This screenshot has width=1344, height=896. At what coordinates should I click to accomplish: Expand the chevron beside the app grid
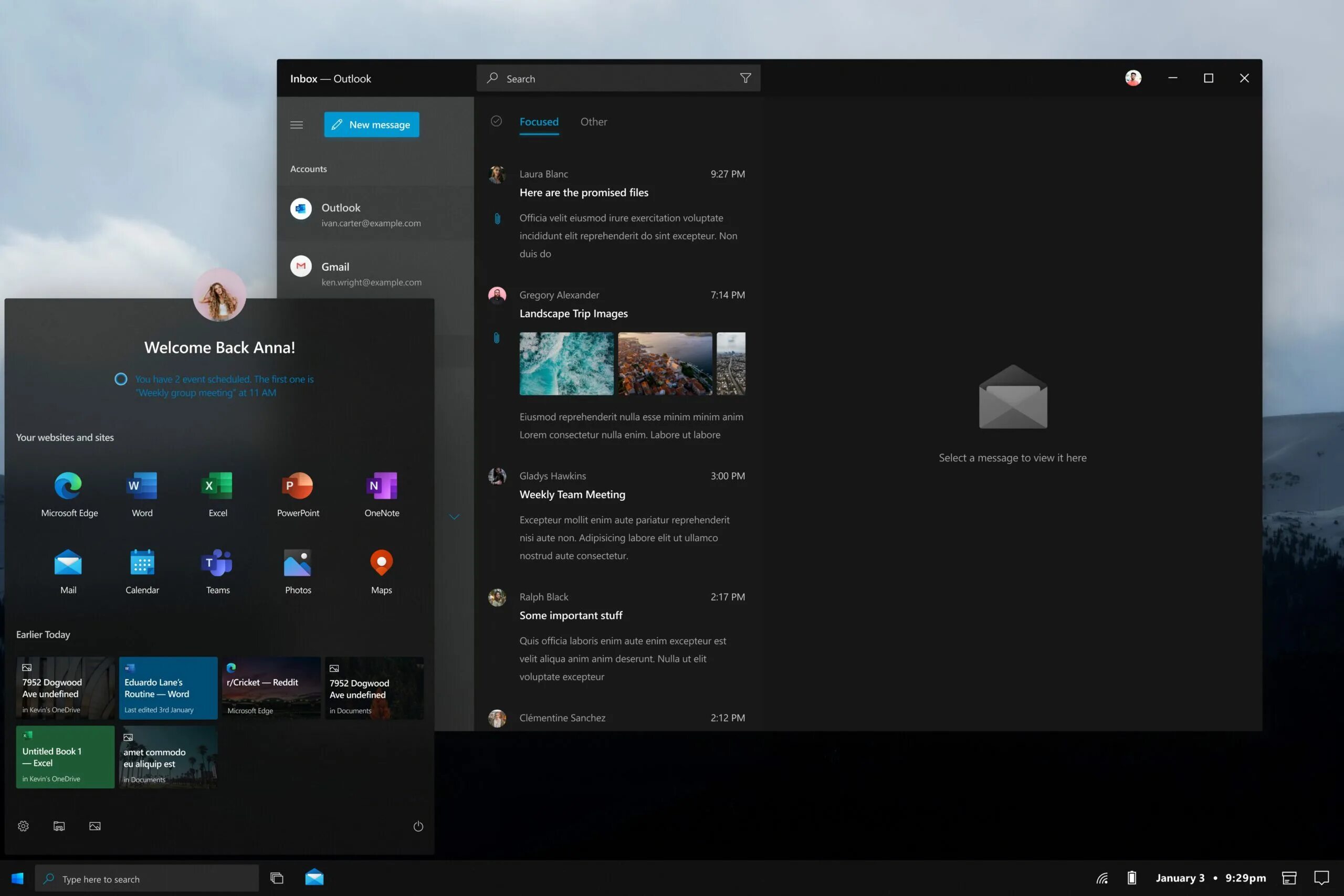click(454, 516)
